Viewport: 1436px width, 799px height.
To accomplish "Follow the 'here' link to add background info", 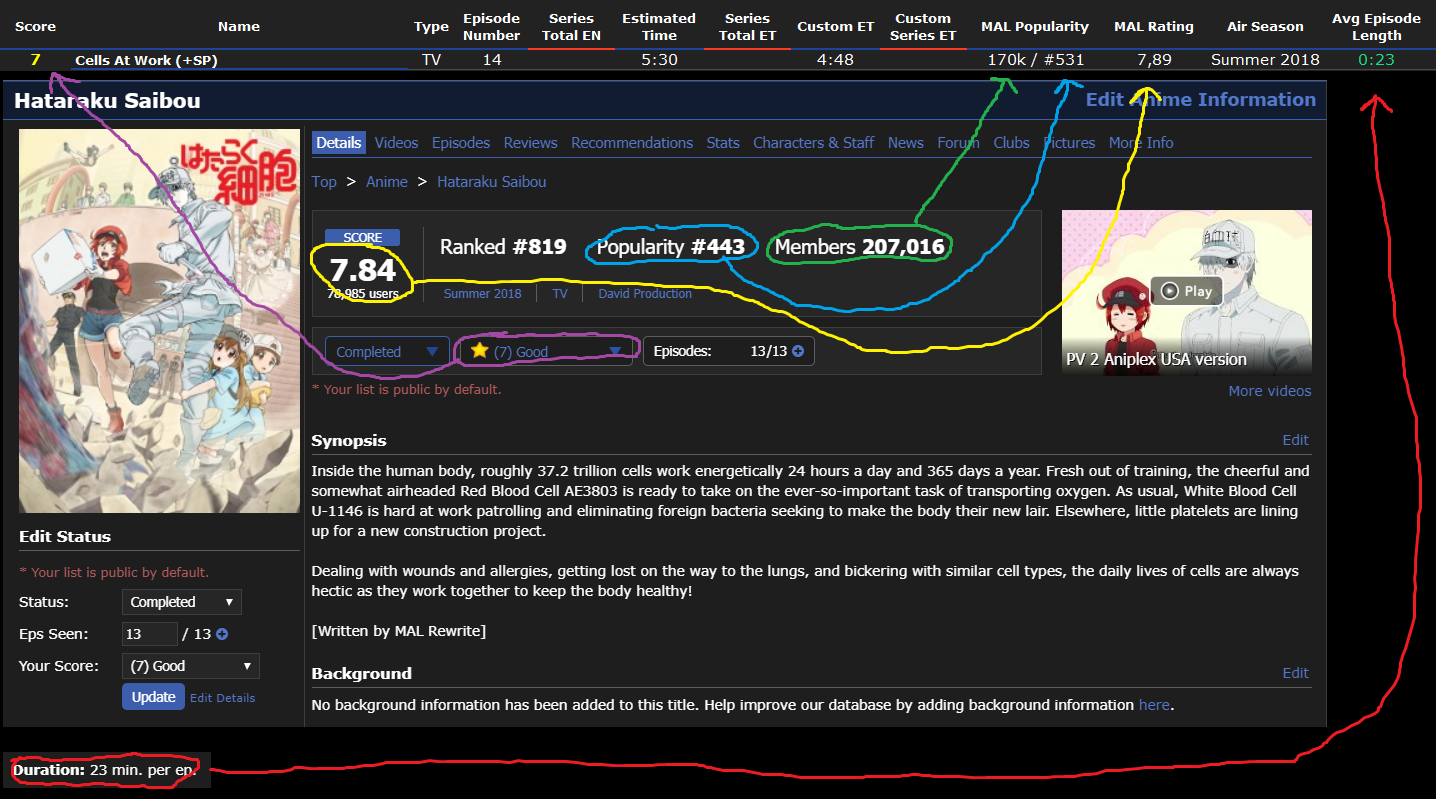I will [x=1154, y=705].
